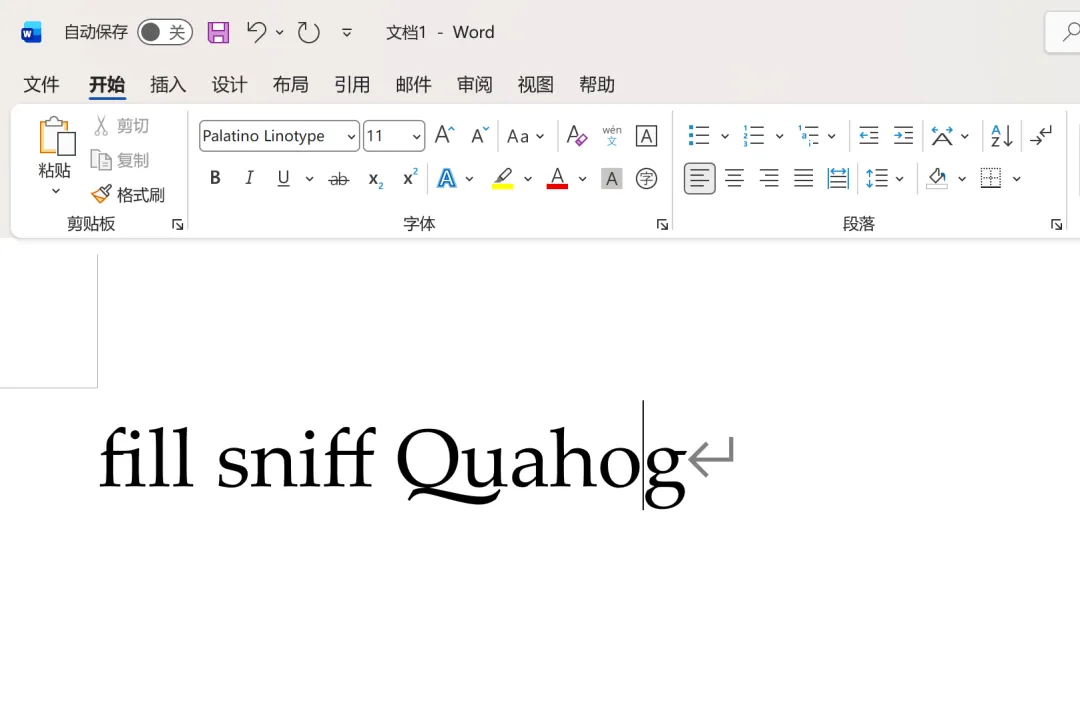Apply a bulleted list
1080x714 pixels.
point(699,136)
